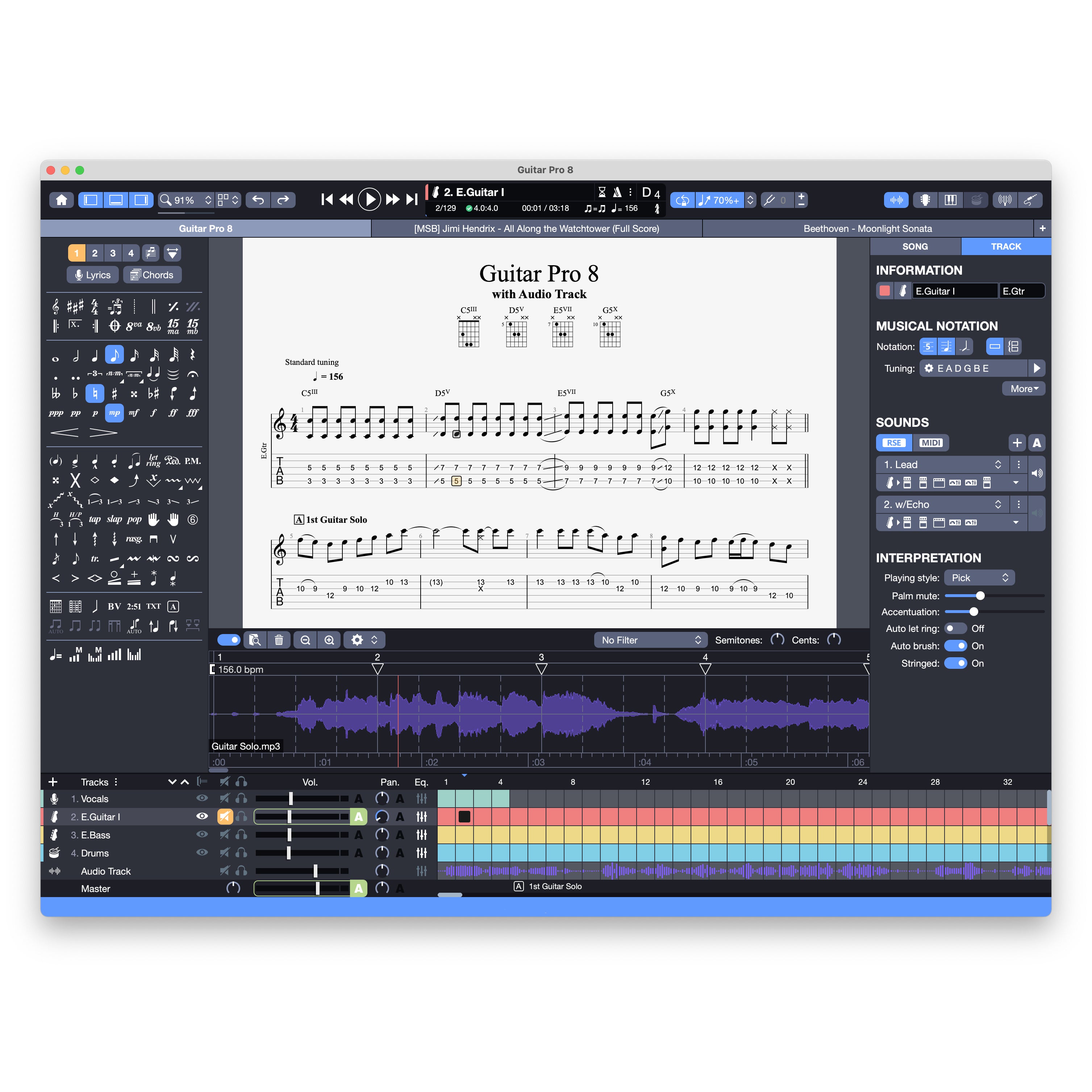Choose the fortissimo ff dynamic

(173, 413)
